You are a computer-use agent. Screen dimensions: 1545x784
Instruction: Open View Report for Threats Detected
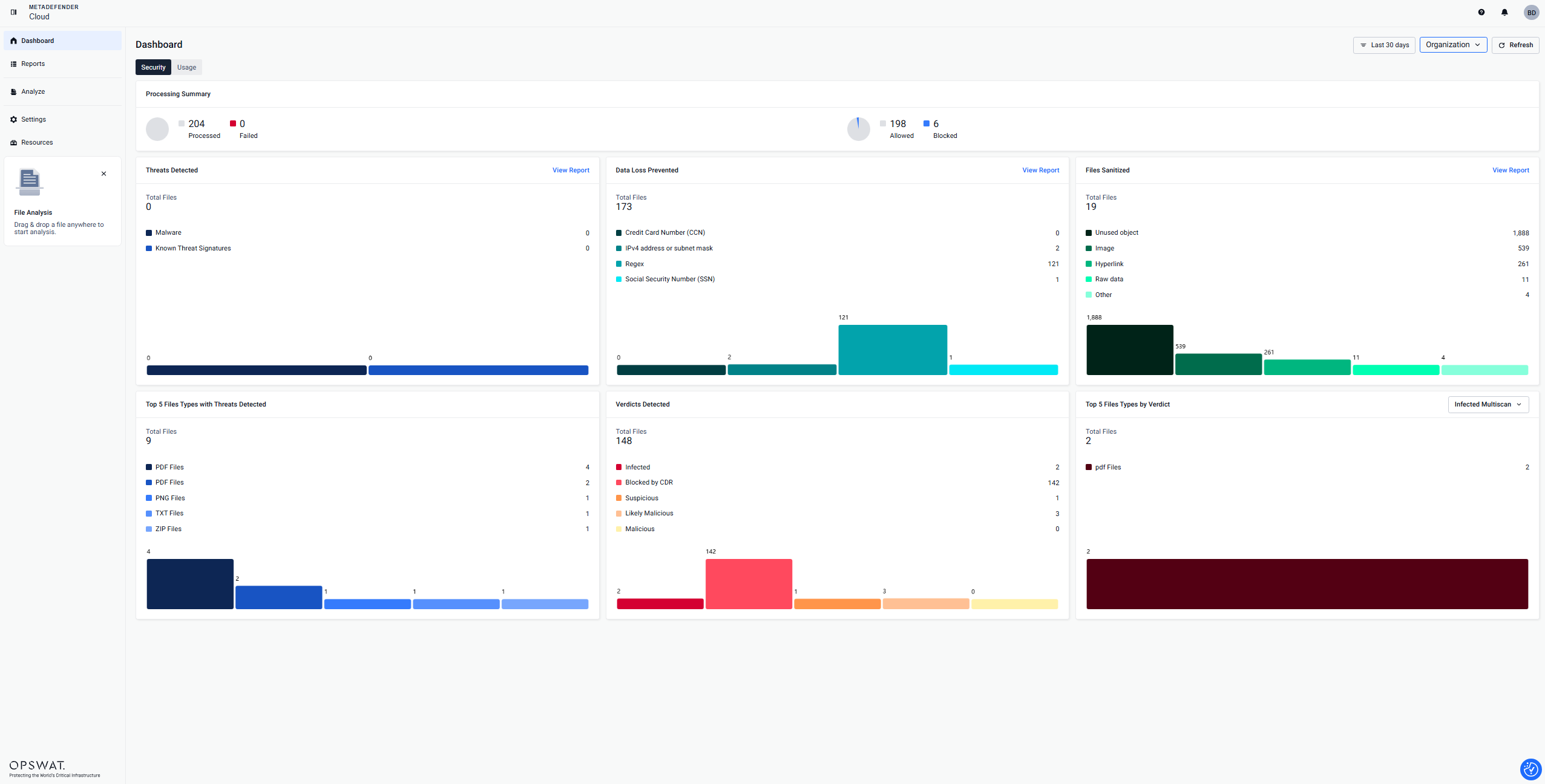coord(570,170)
